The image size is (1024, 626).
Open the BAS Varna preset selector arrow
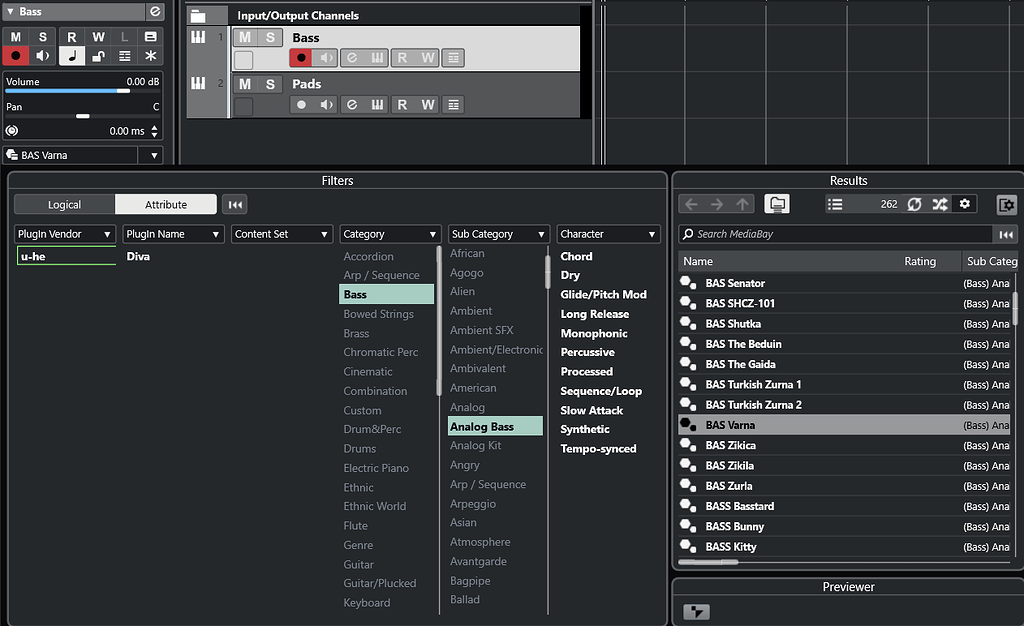coord(153,155)
